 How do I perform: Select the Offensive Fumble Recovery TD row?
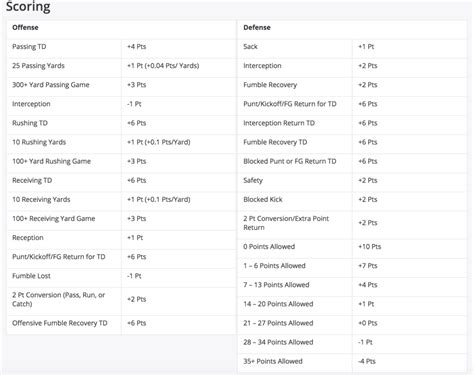tap(121, 323)
